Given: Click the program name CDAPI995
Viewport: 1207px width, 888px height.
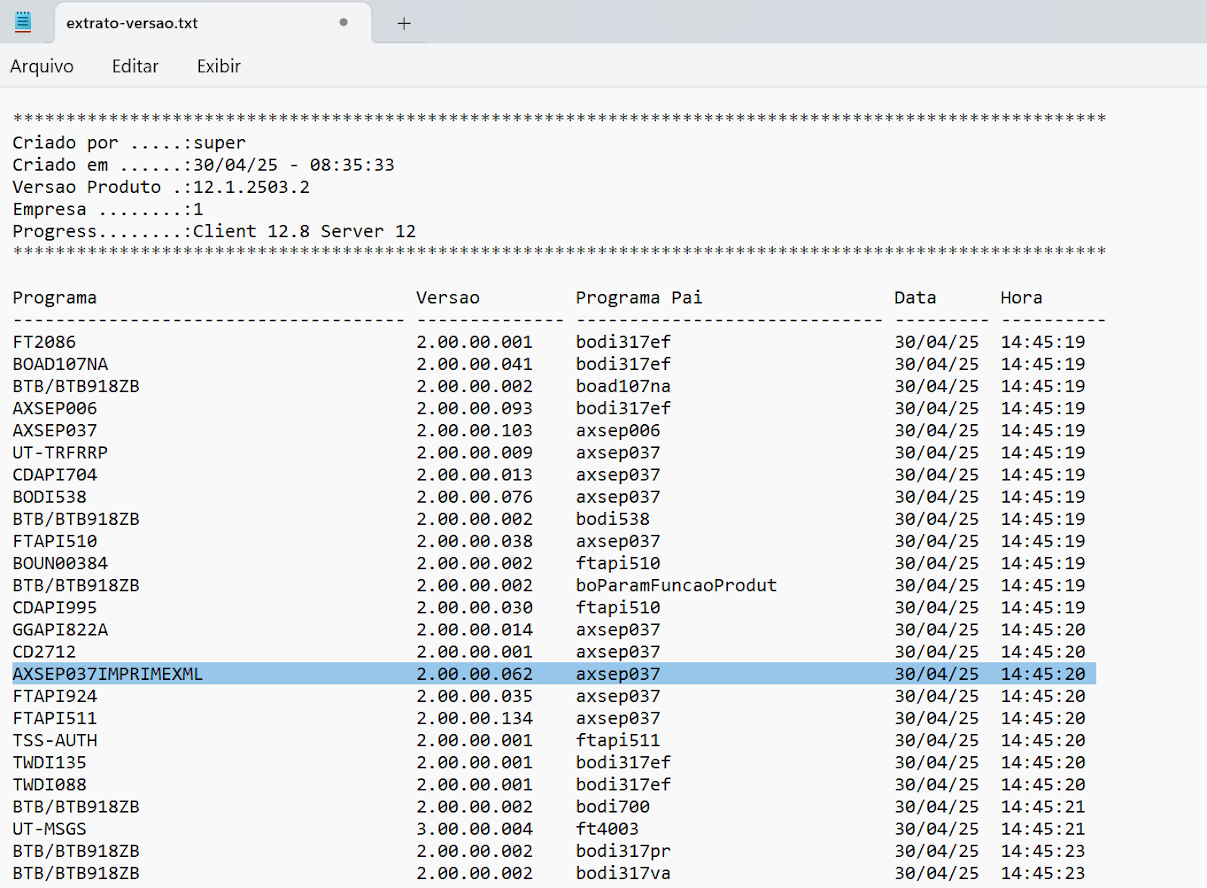Looking at the screenshot, I should 55,607.
